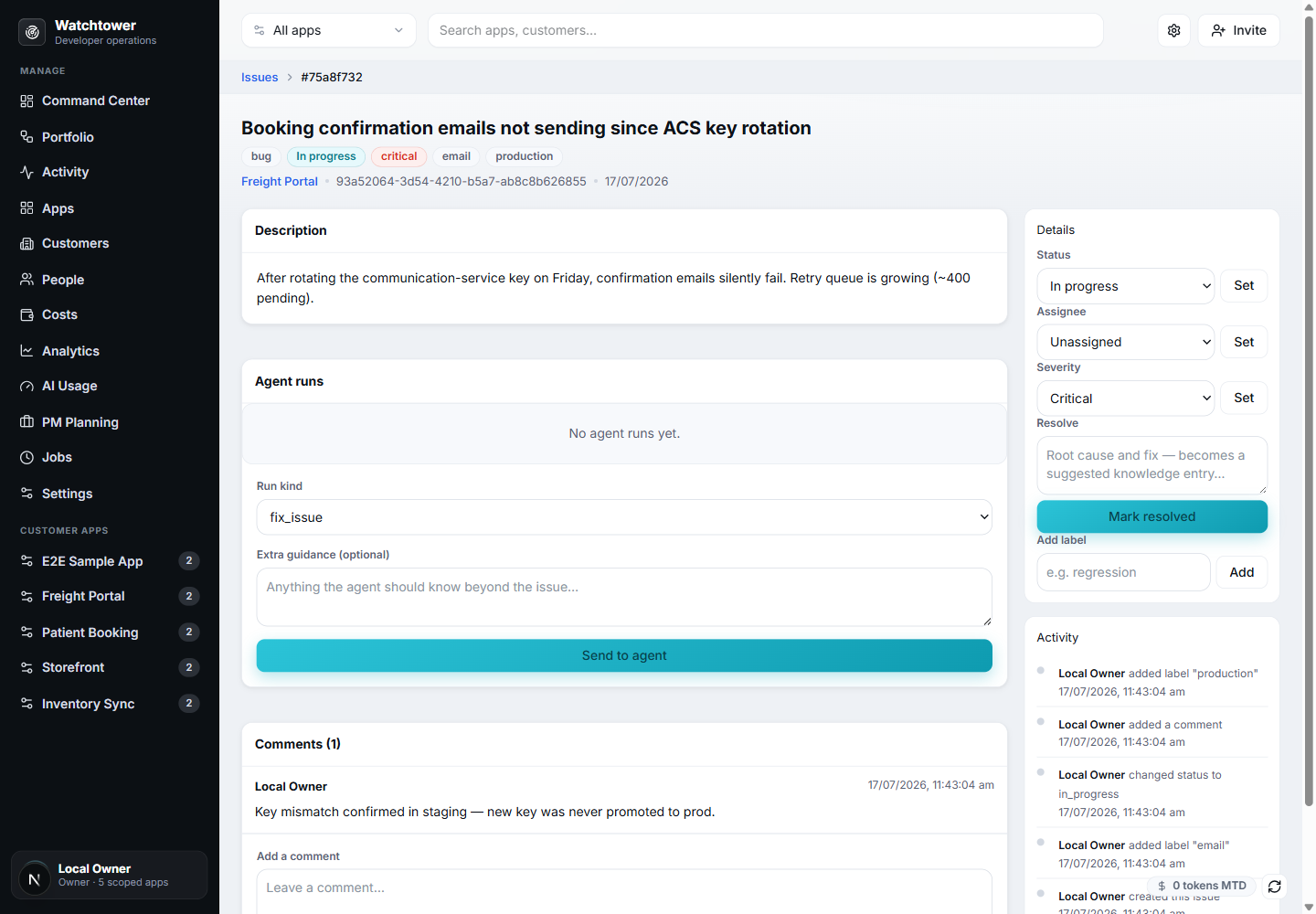Click the Patient Booking sidebar icon
This screenshot has height=914, width=1316.
click(x=27, y=632)
